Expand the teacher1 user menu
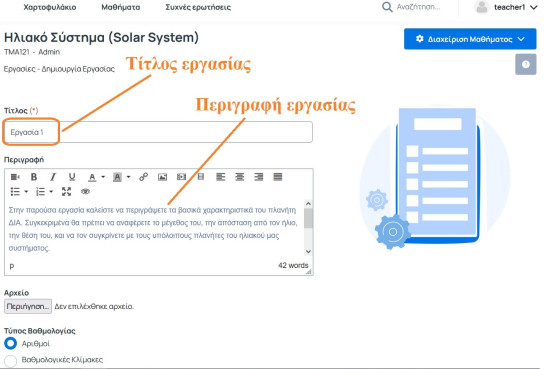The height and width of the screenshot is (369, 550). point(505,7)
